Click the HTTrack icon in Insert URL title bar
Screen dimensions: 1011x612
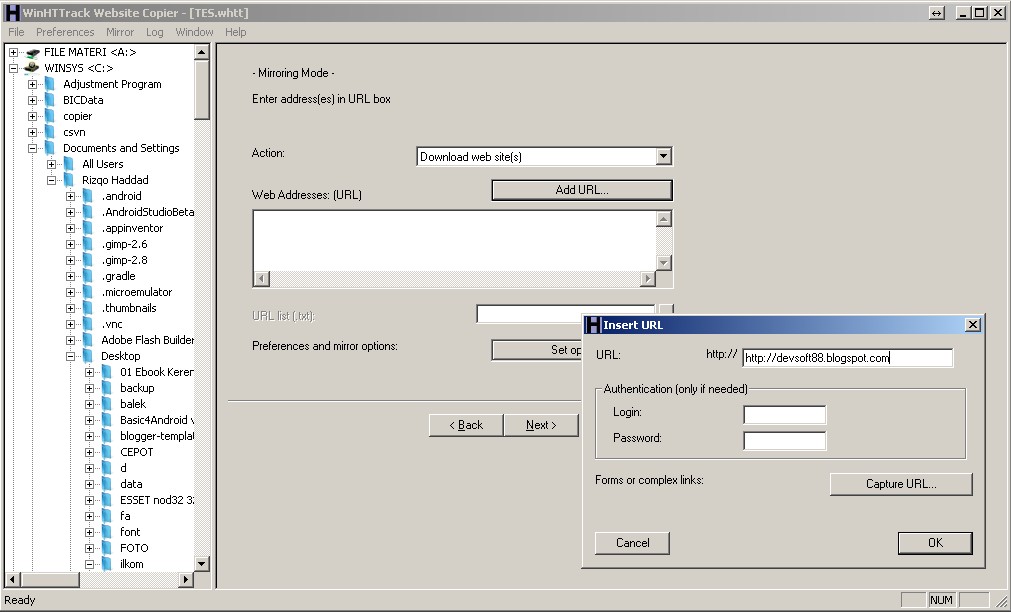click(x=593, y=325)
